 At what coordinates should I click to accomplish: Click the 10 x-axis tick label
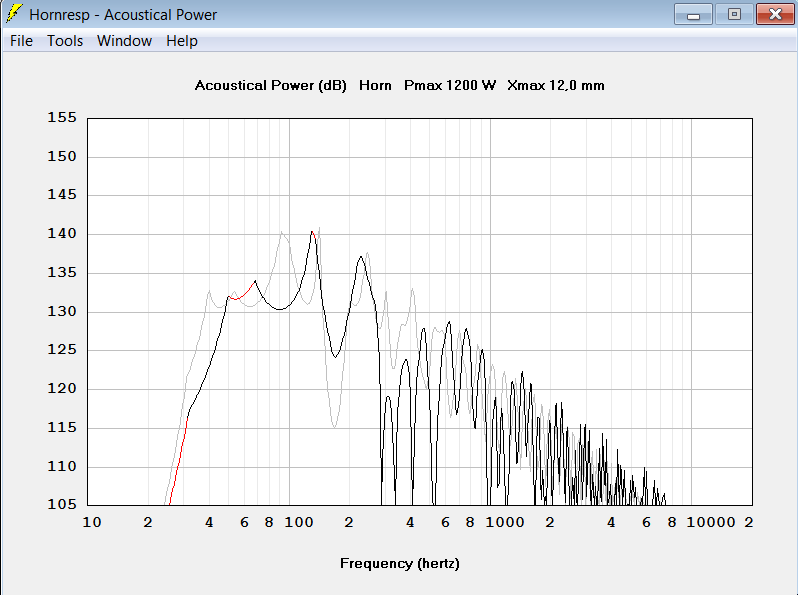[x=92, y=522]
